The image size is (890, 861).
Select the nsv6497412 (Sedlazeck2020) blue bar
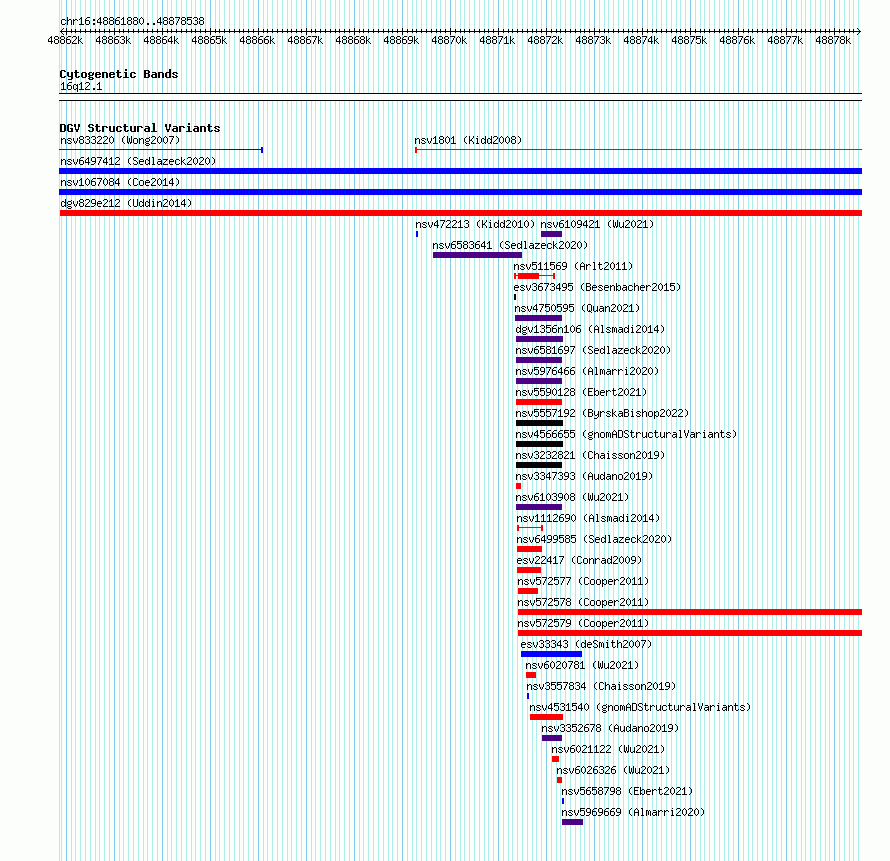(x=460, y=171)
